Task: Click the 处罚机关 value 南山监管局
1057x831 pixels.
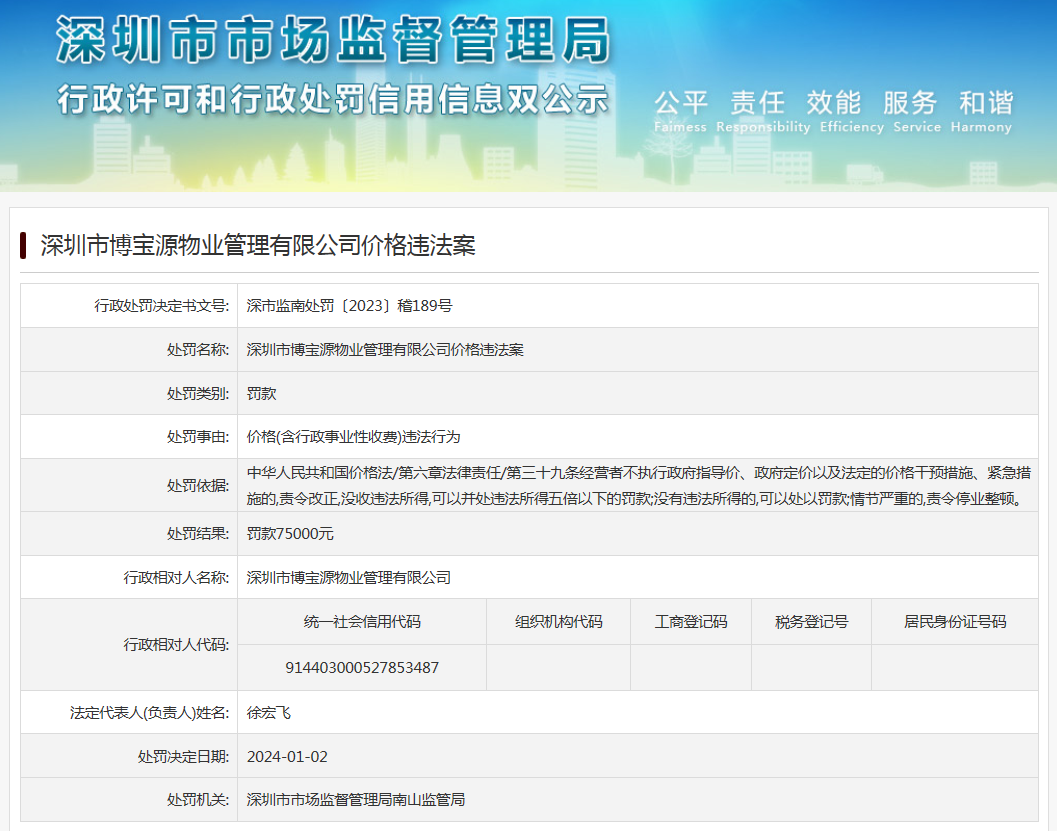Action: (x=355, y=800)
